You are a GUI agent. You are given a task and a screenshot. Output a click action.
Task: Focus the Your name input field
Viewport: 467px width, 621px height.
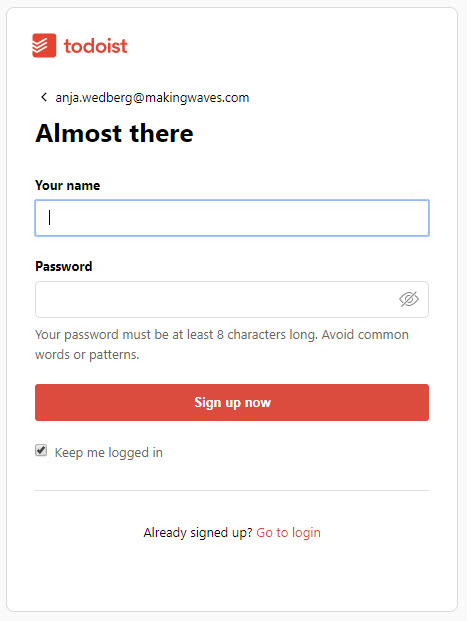232,218
